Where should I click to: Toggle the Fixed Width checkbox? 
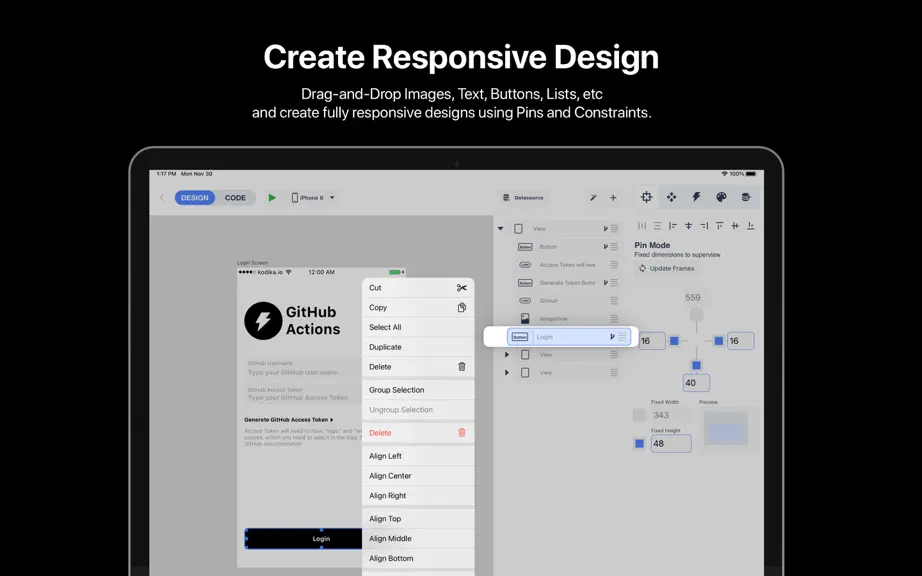[639, 415]
